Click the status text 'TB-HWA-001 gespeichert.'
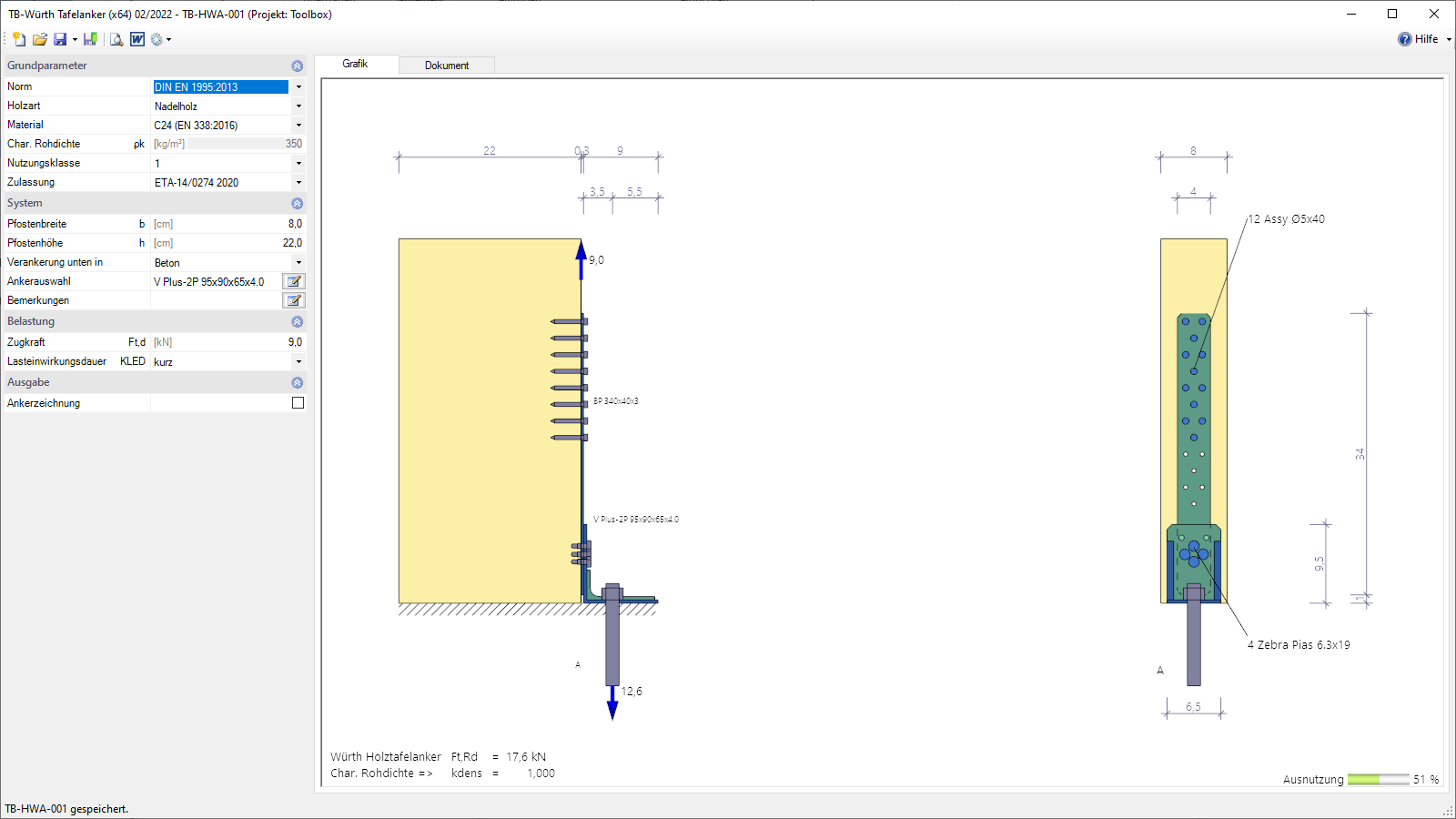Screen dimensions: 1456x819 (66, 809)
